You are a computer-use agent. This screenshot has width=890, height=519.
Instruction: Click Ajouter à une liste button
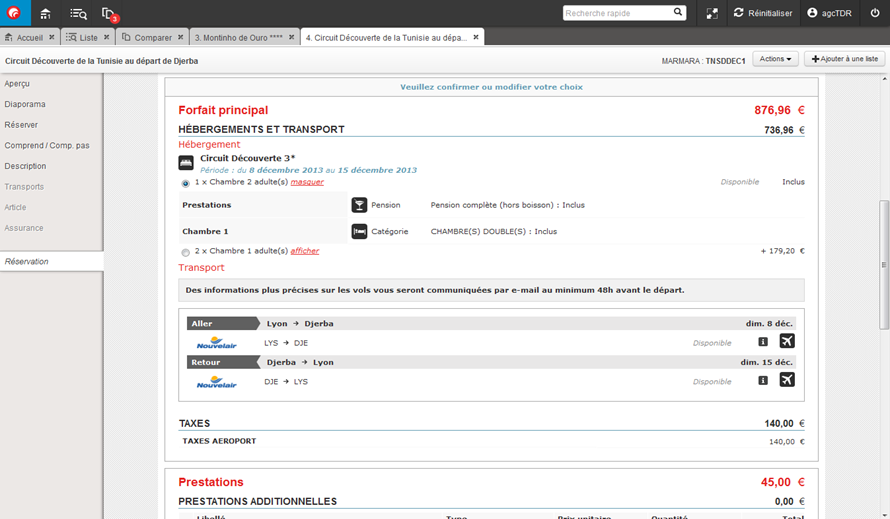(x=844, y=59)
